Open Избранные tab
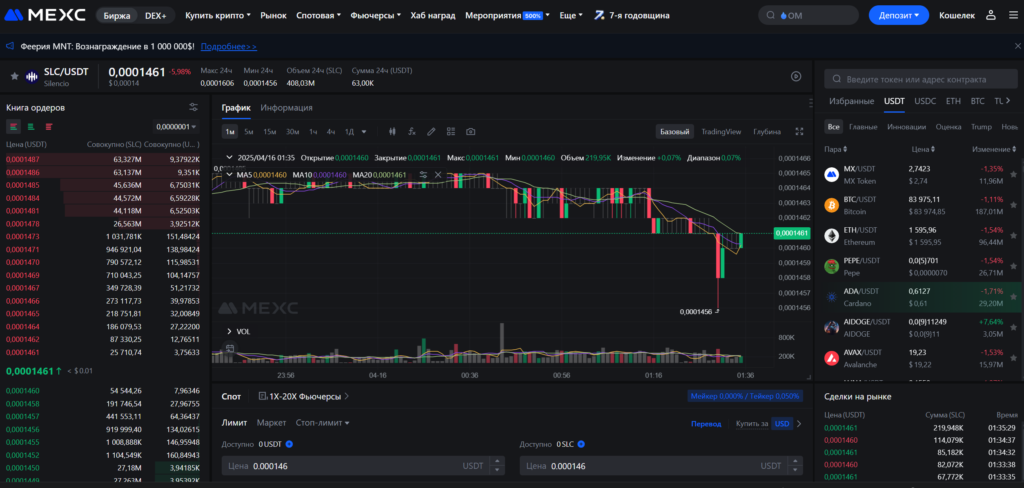Image resolution: width=1024 pixels, height=488 pixels. point(852,101)
